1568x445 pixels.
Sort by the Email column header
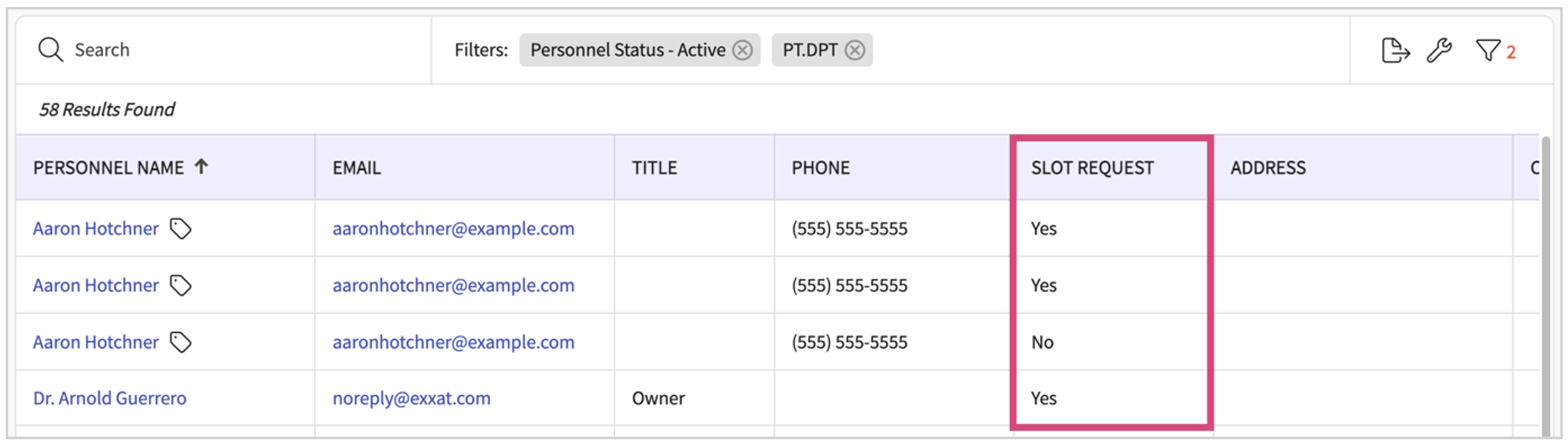click(x=356, y=168)
